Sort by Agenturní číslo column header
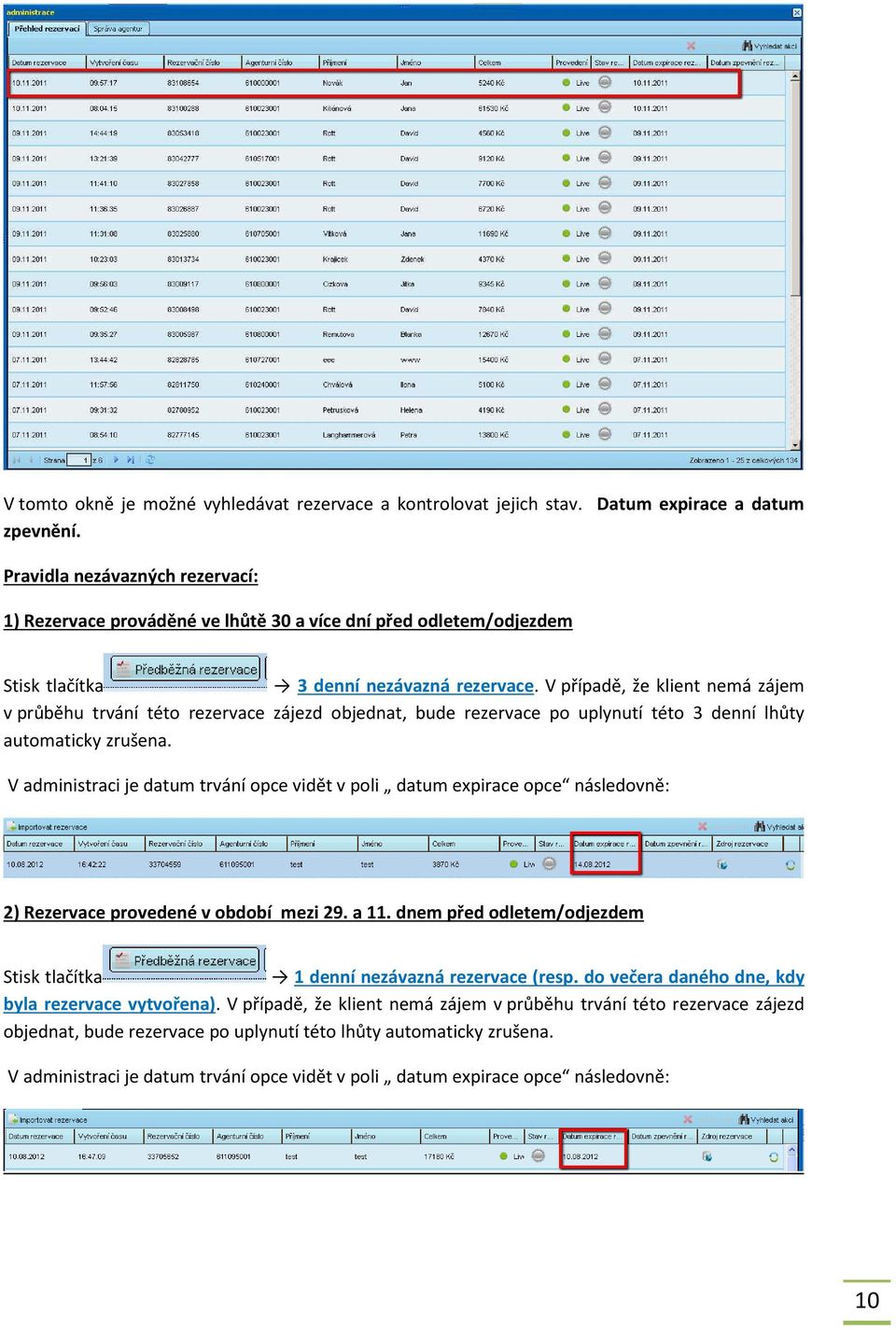Image resolution: width=896 pixels, height=1330 pixels. coord(280,63)
